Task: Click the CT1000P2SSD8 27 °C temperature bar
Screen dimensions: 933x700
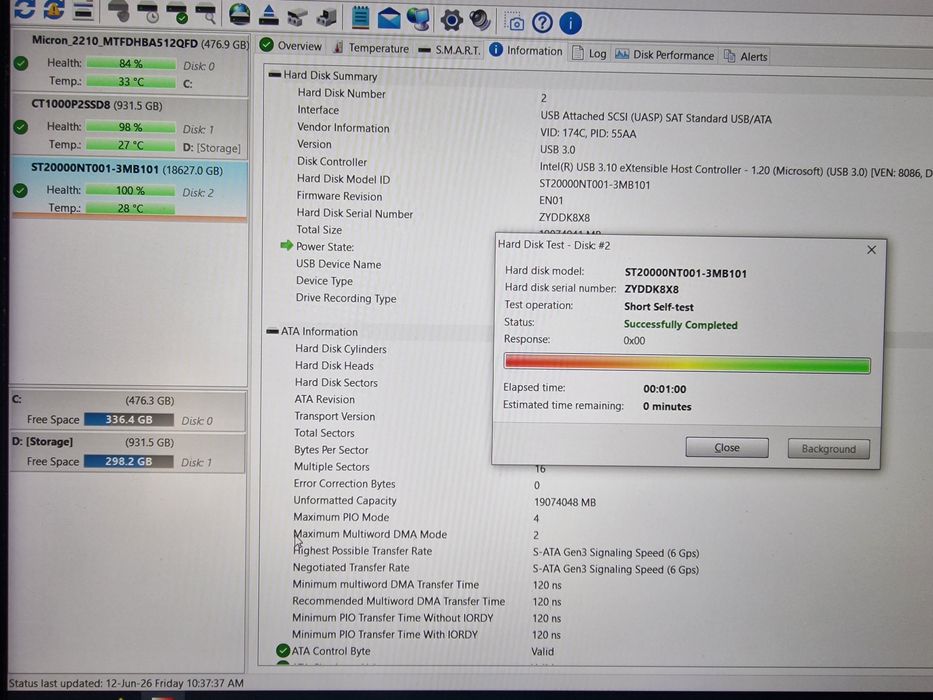Action: (x=130, y=145)
